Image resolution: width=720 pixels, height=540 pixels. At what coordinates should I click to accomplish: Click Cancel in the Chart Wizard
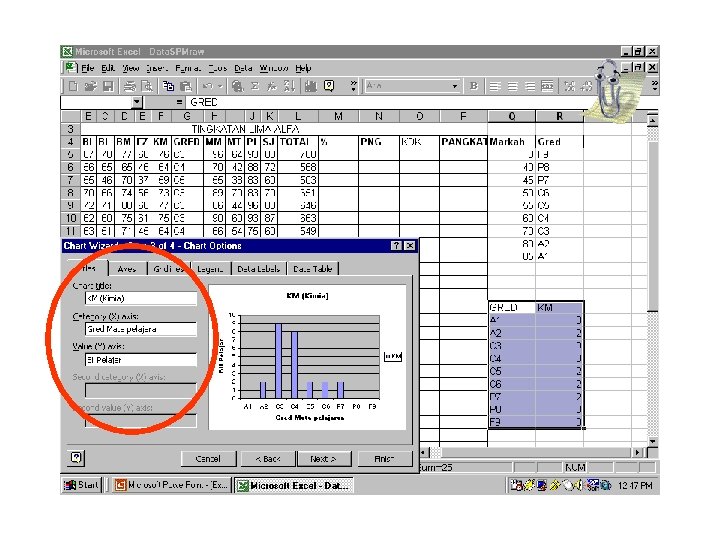click(208, 458)
